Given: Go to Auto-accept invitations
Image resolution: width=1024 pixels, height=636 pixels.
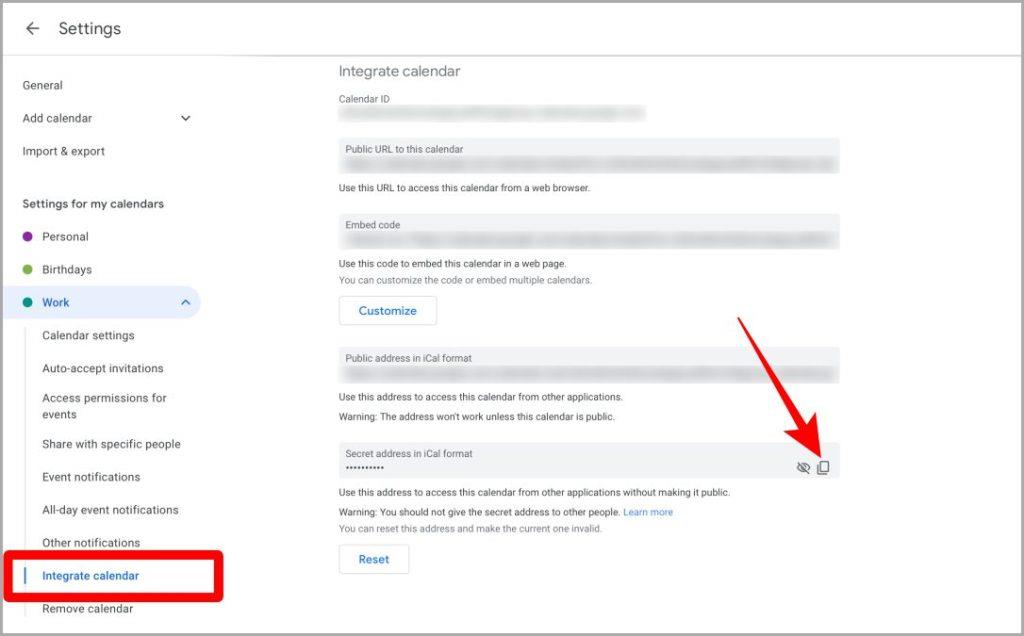Looking at the screenshot, I should pos(103,368).
